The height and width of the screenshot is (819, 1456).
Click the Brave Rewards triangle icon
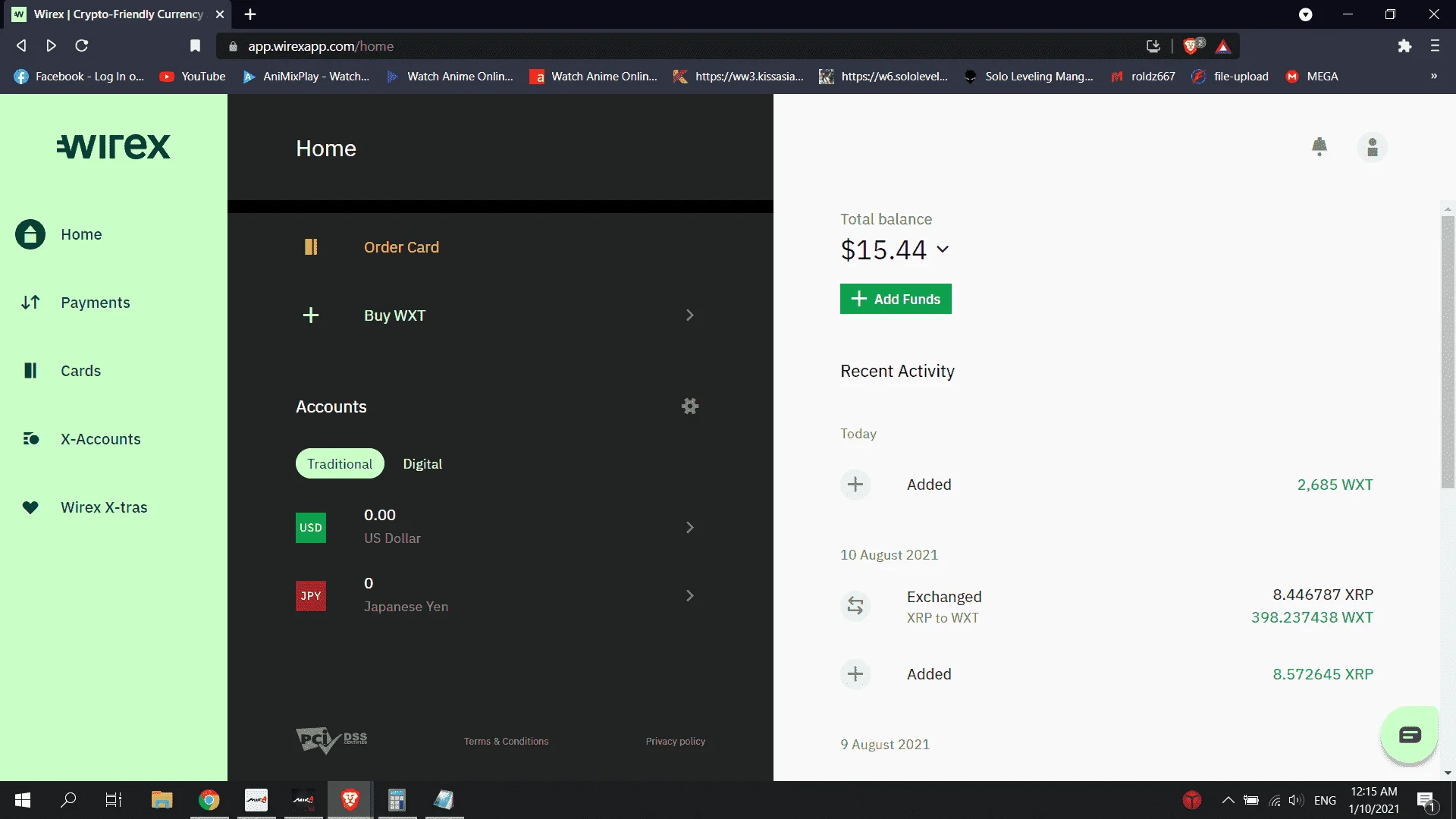click(1223, 46)
